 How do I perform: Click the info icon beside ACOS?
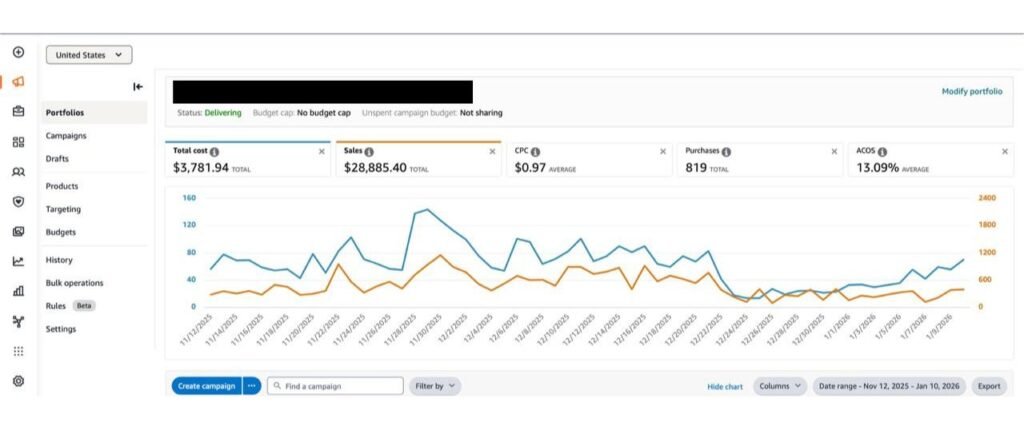coord(882,152)
